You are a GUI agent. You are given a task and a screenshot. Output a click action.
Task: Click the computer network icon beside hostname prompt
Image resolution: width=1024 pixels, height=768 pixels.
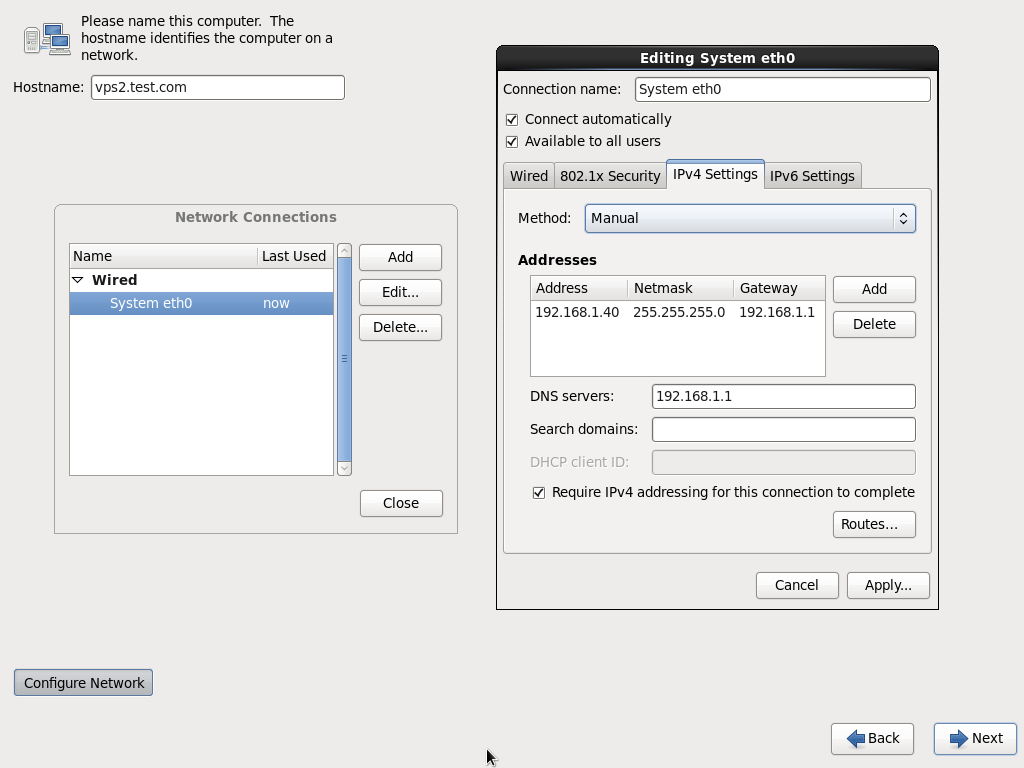[47, 39]
